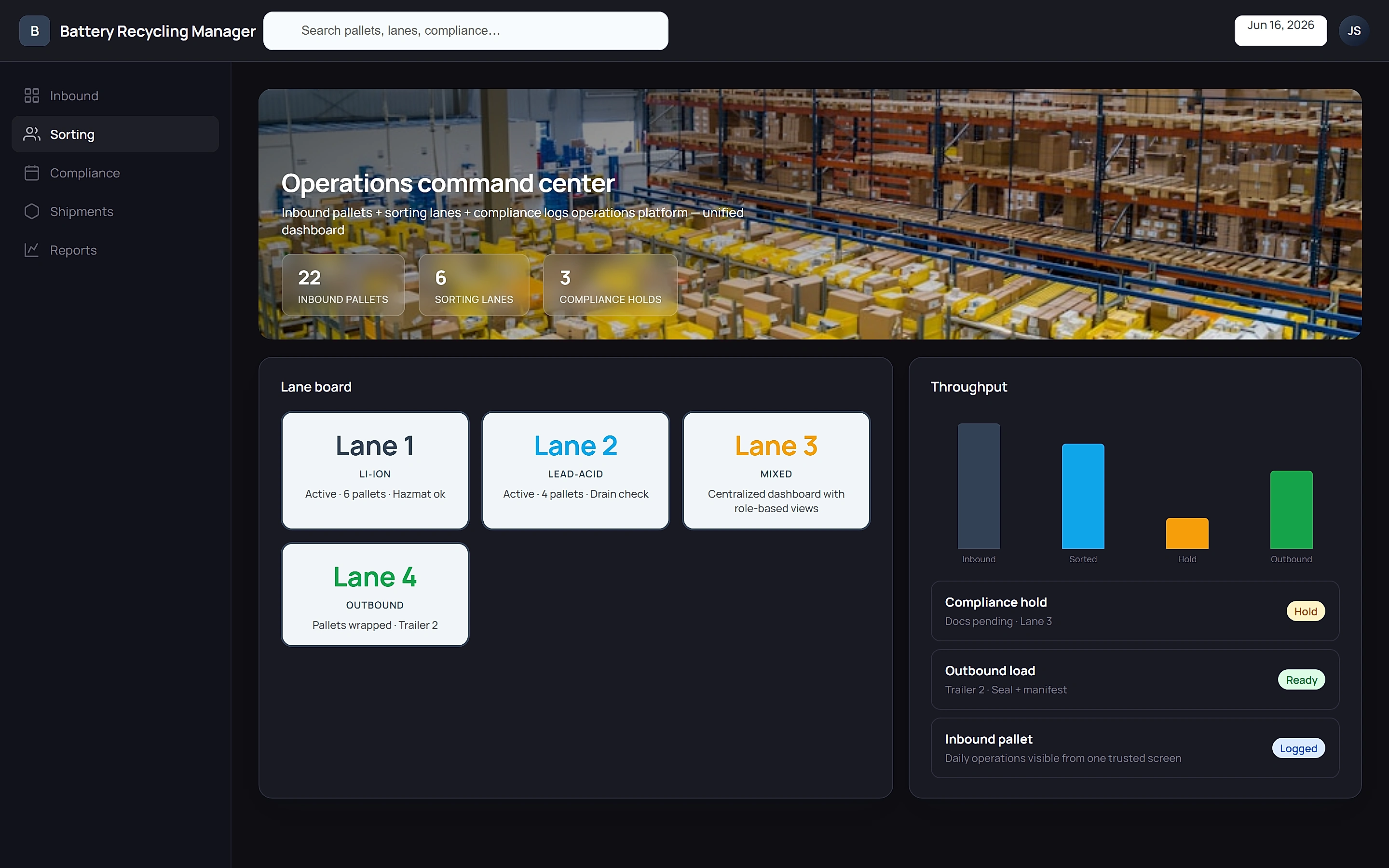Click 'Centralized dashboard with role-based views' text

point(776,501)
